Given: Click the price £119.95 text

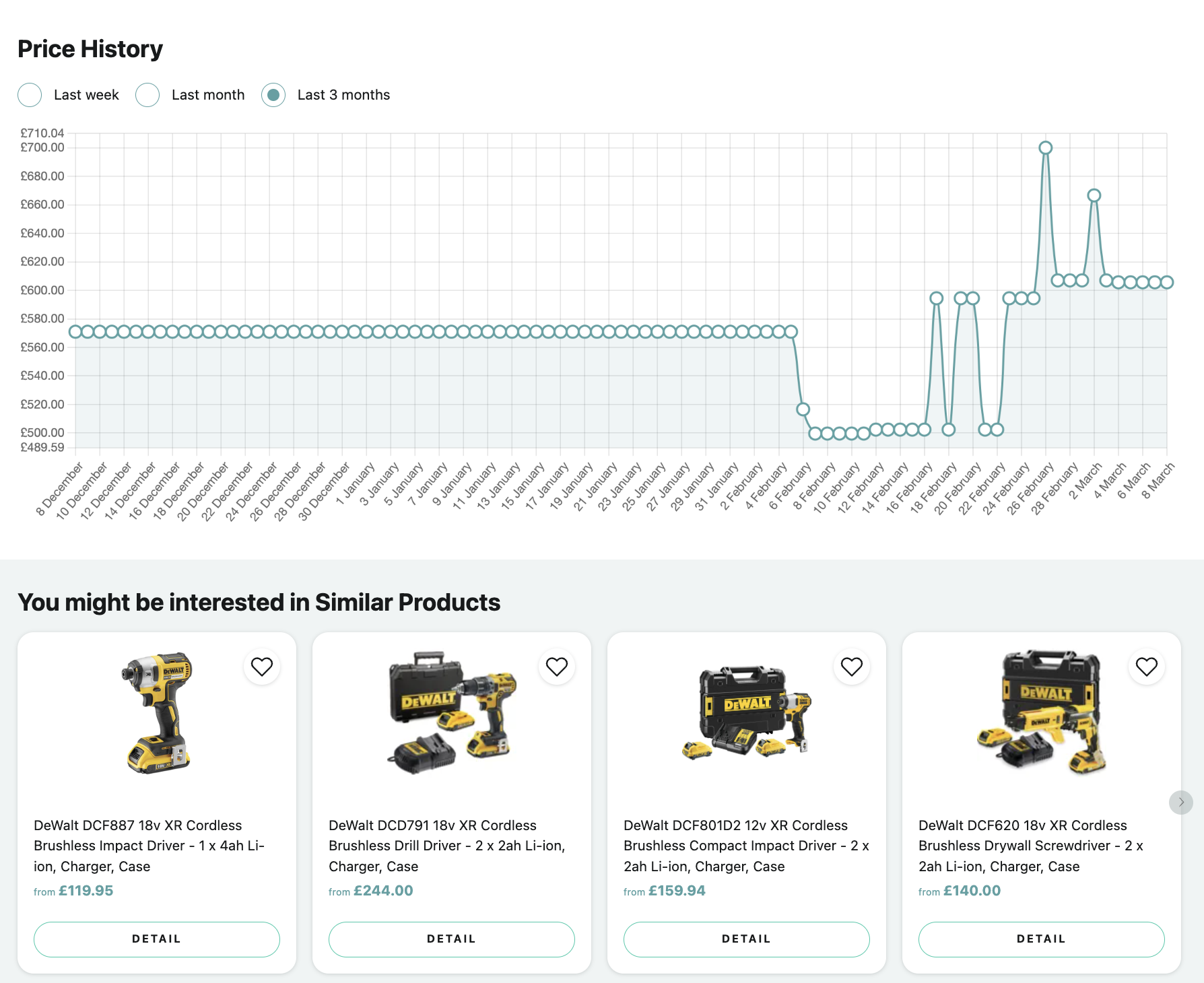Looking at the screenshot, I should [x=86, y=891].
